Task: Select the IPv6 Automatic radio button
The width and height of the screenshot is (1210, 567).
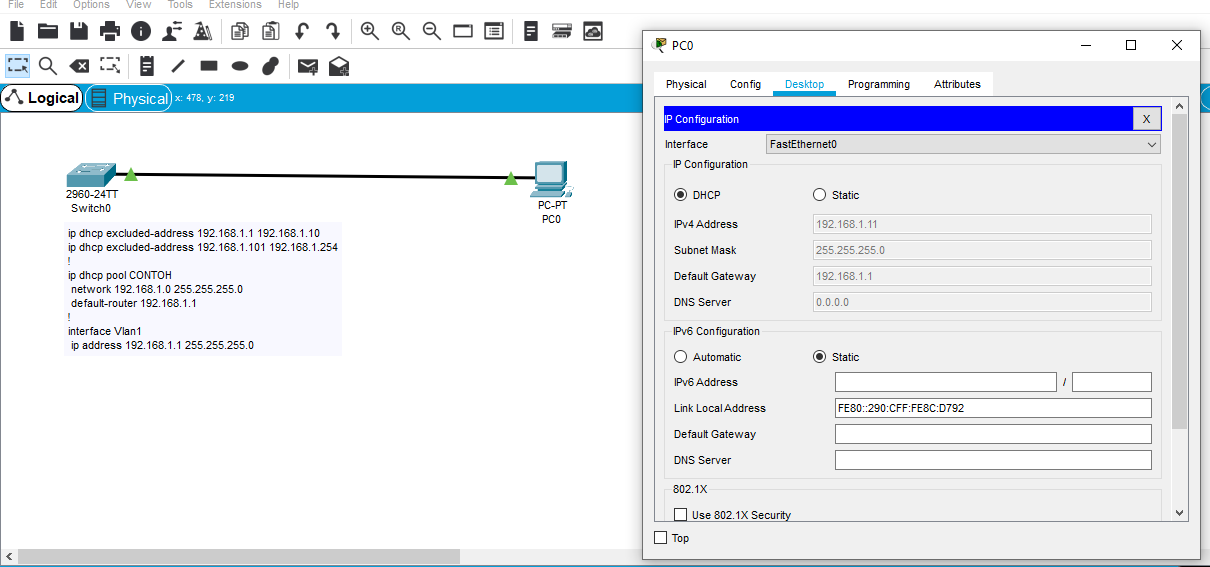Action: pos(681,357)
